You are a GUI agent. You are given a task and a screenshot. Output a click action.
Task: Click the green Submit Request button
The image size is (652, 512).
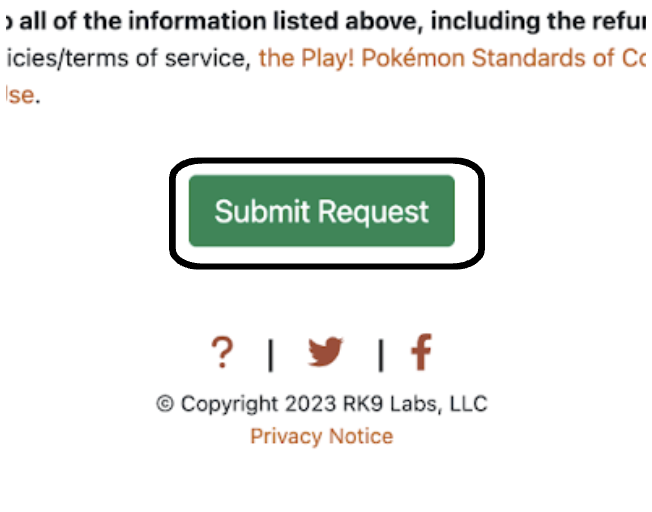[x=321, y=211]
